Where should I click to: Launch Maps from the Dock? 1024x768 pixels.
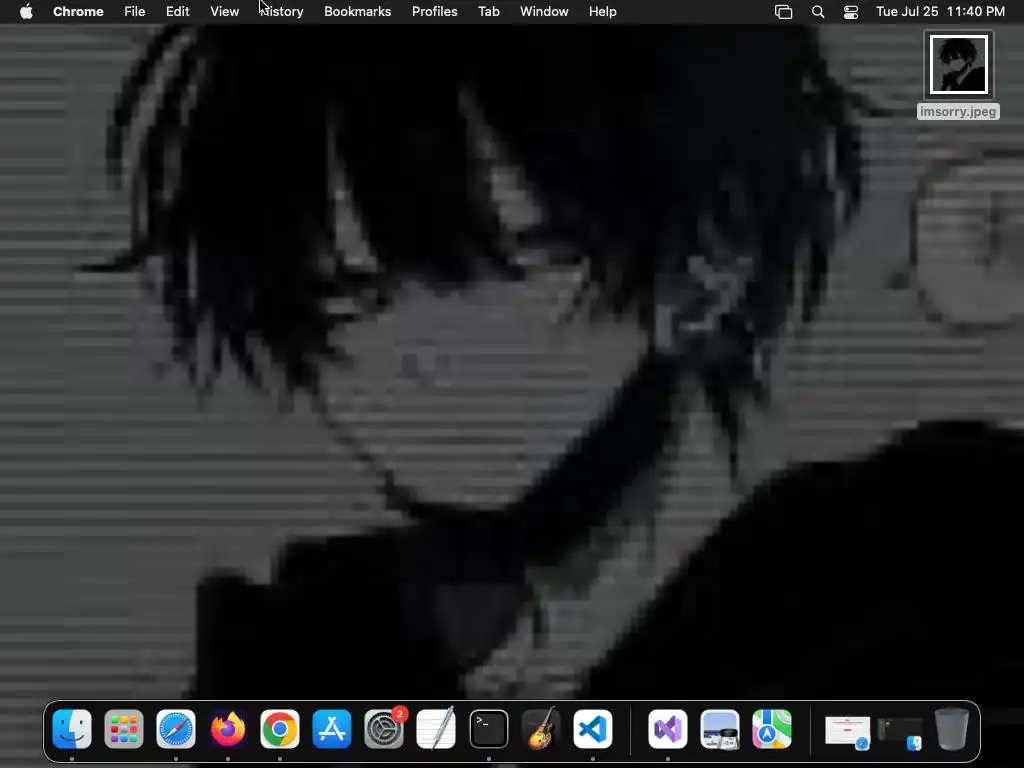772,729
